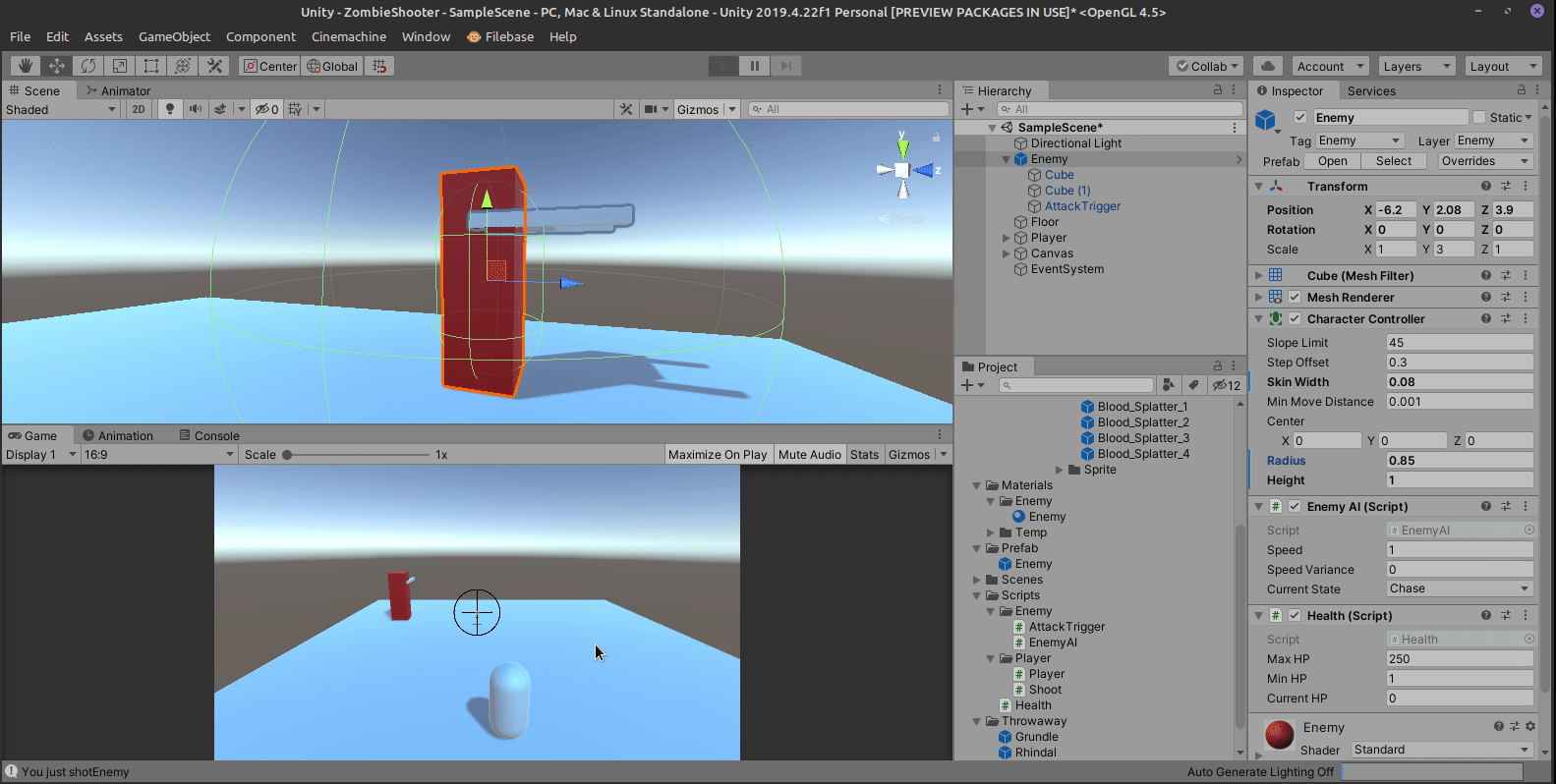Switch to the Services tab
Image resolution: width=1556 pixels, height=784 pixels.
[x=1371, y=90]
